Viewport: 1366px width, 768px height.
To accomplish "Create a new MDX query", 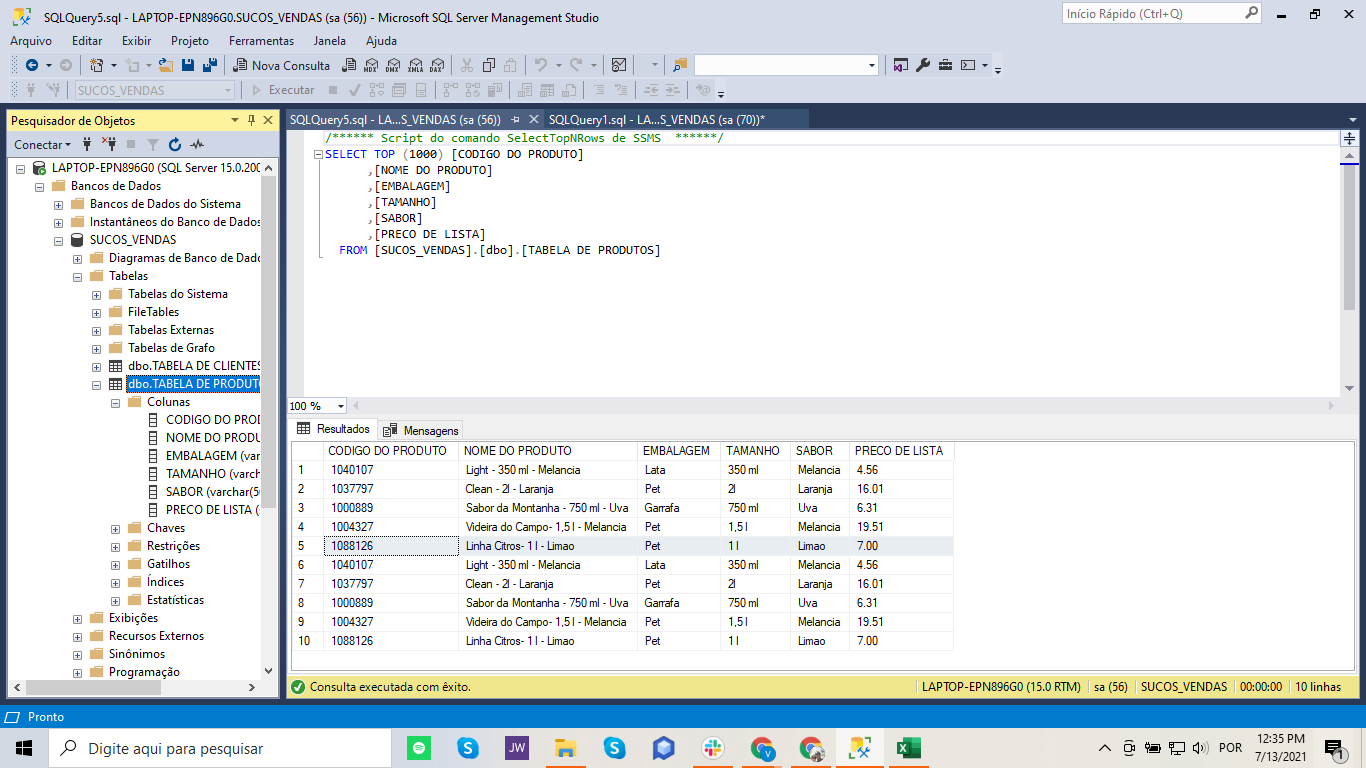I will pyautogui.click(x=370, y=65).
